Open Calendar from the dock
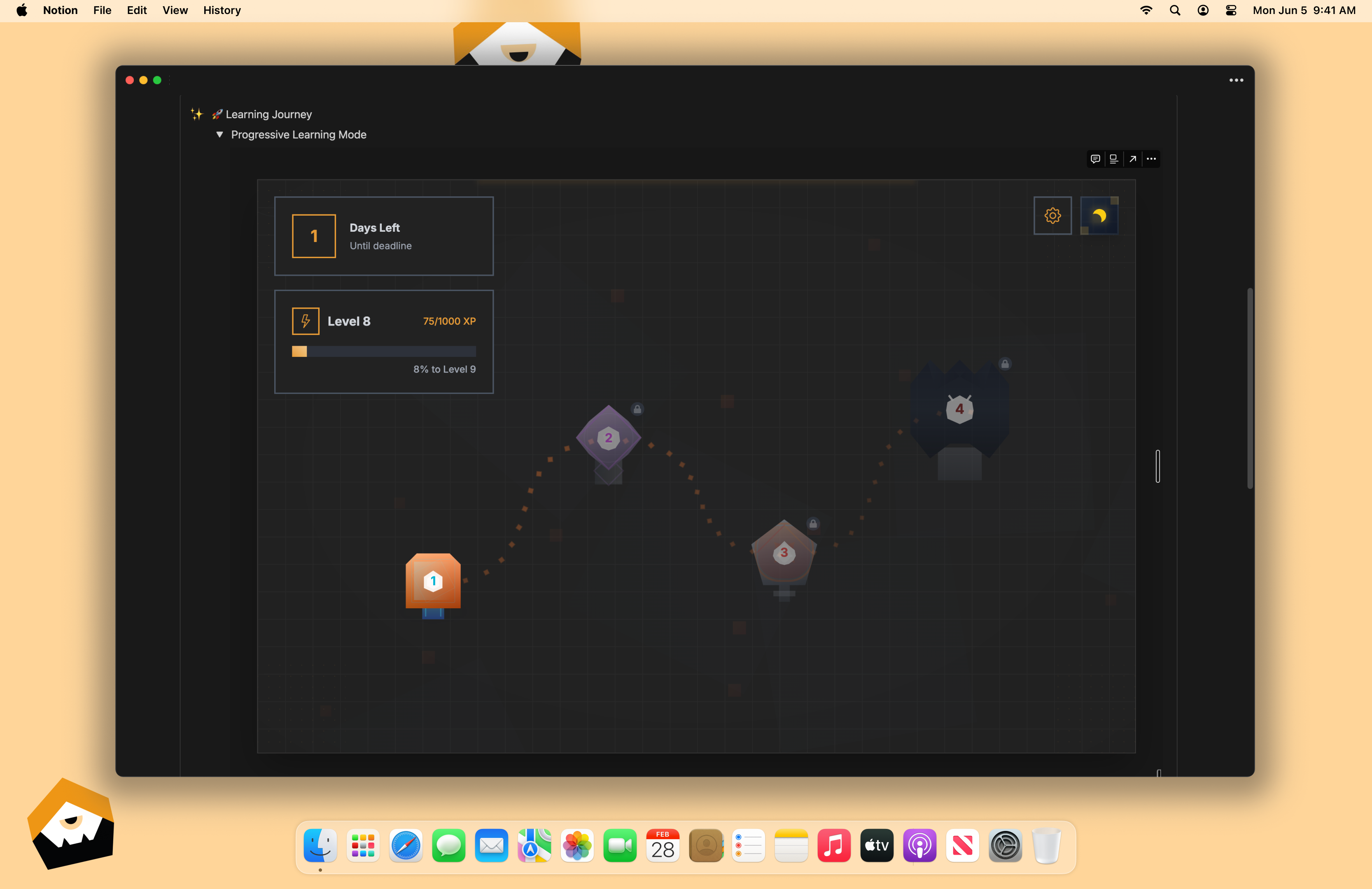 (663, 845)
